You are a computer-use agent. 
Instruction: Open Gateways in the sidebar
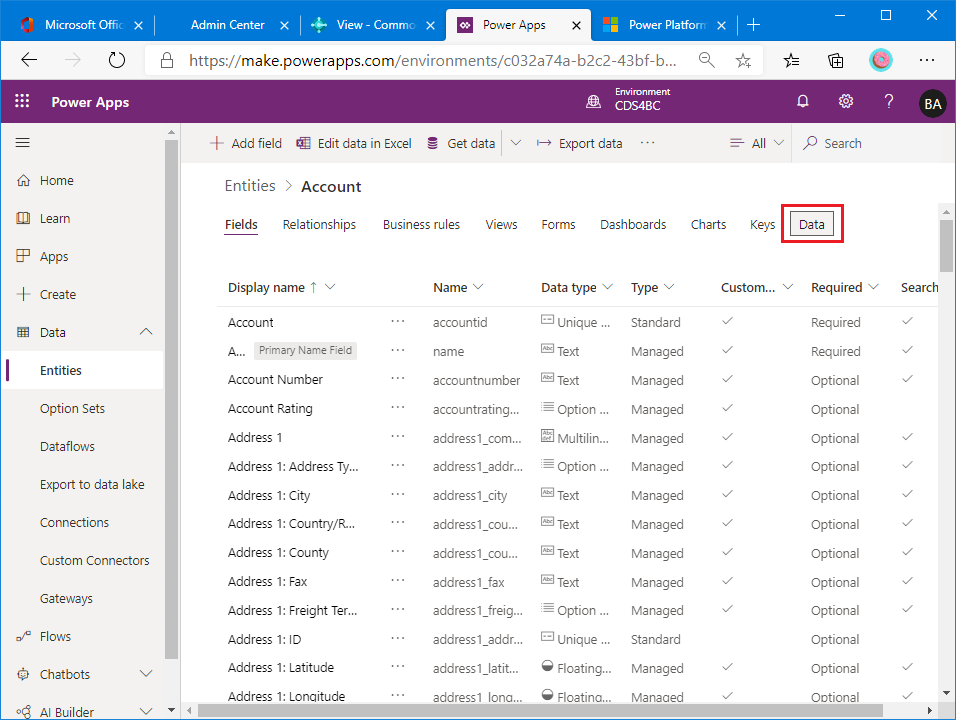tap(66, 599)
